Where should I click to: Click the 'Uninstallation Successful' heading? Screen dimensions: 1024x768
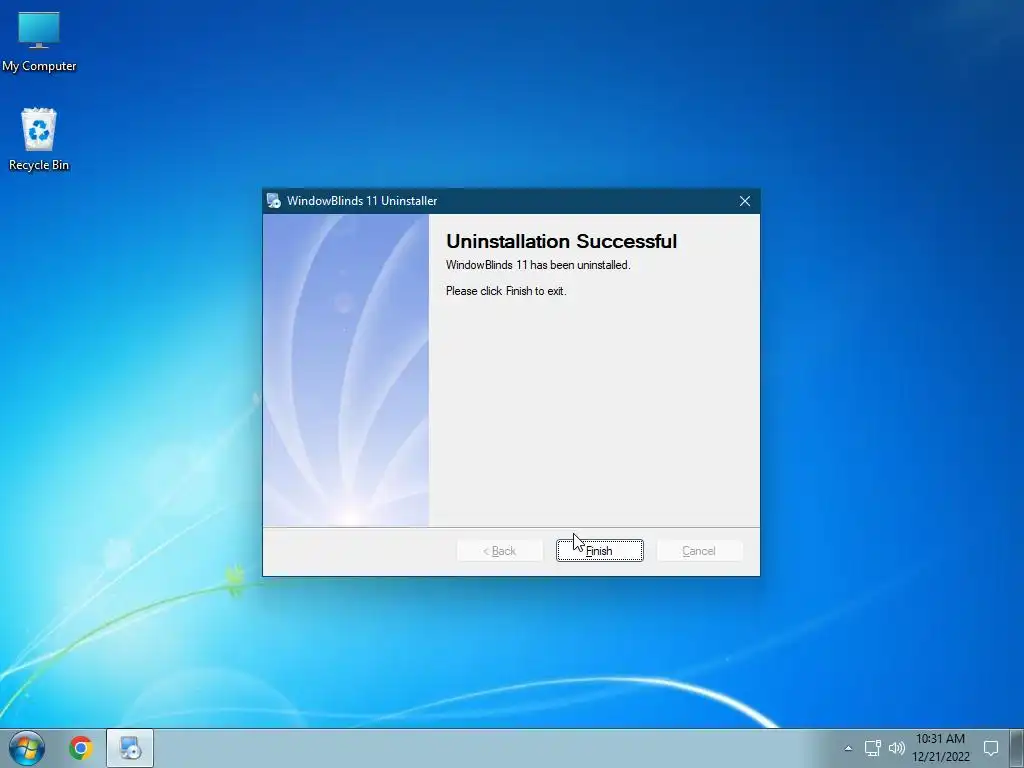pyautogui.click(x=561, y=242)
